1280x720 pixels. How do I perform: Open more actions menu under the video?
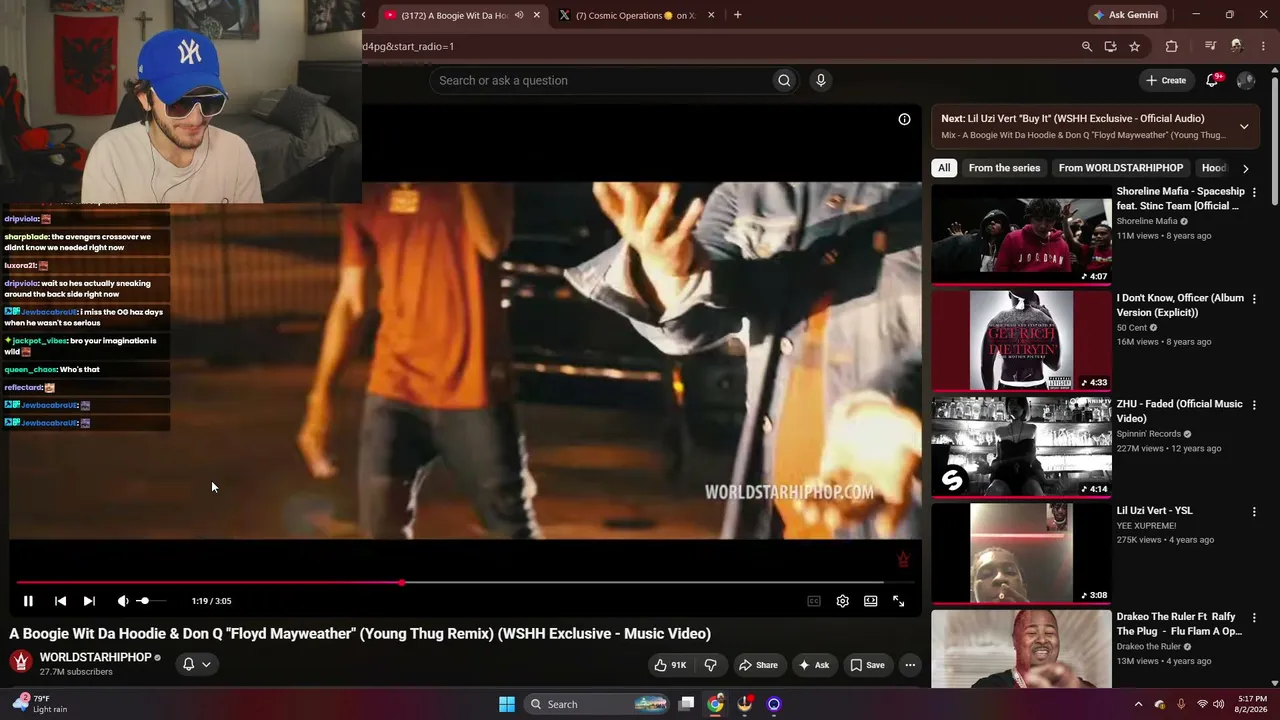pyautogui.click(x=910, y=665)
